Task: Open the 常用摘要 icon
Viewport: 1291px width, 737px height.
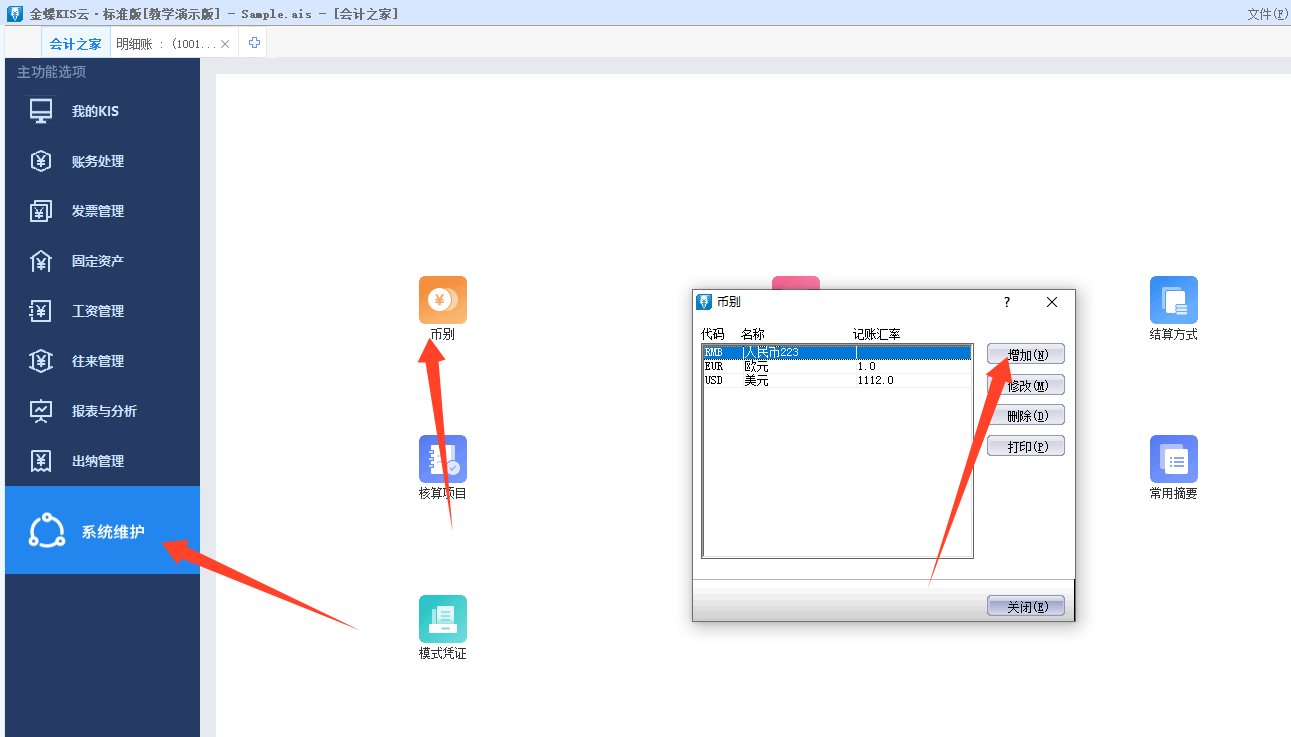Action: point(1173,459)
